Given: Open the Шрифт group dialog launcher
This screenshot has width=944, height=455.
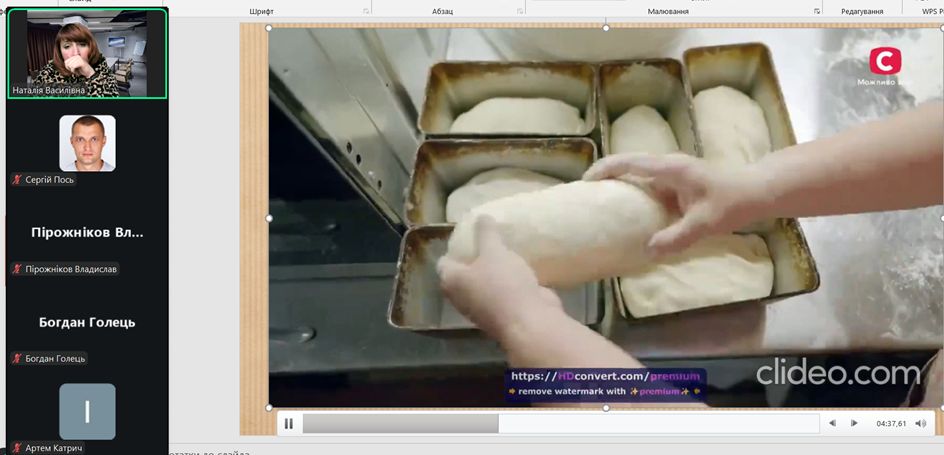Looking at the screenshot, I should click(364, 11).
